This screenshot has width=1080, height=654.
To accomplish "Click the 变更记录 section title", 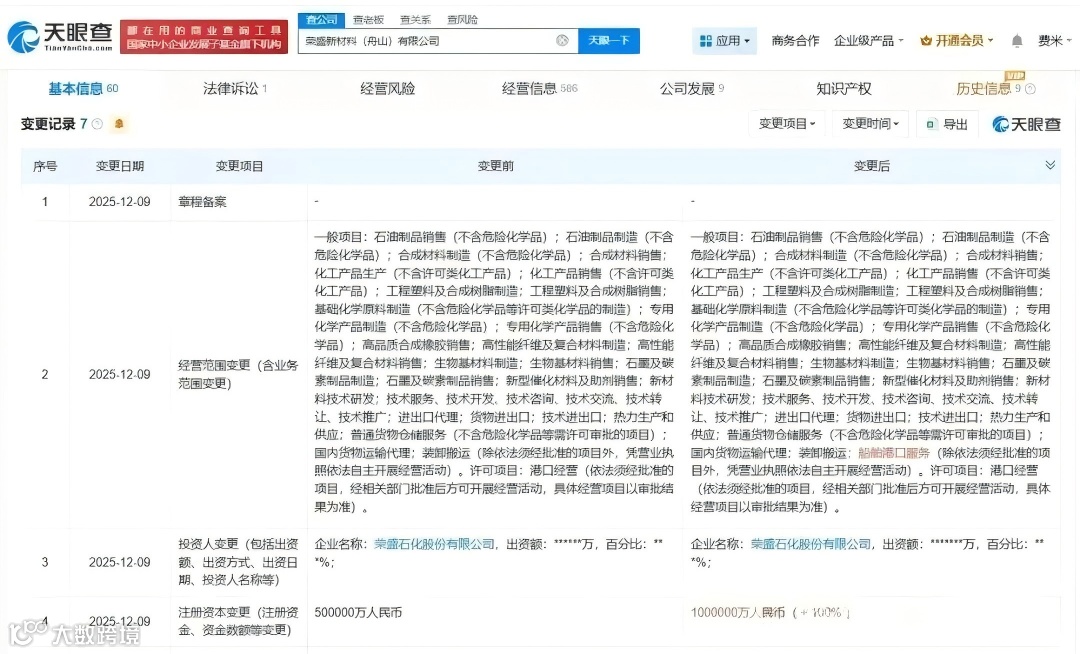I will (x=48, y=124).
